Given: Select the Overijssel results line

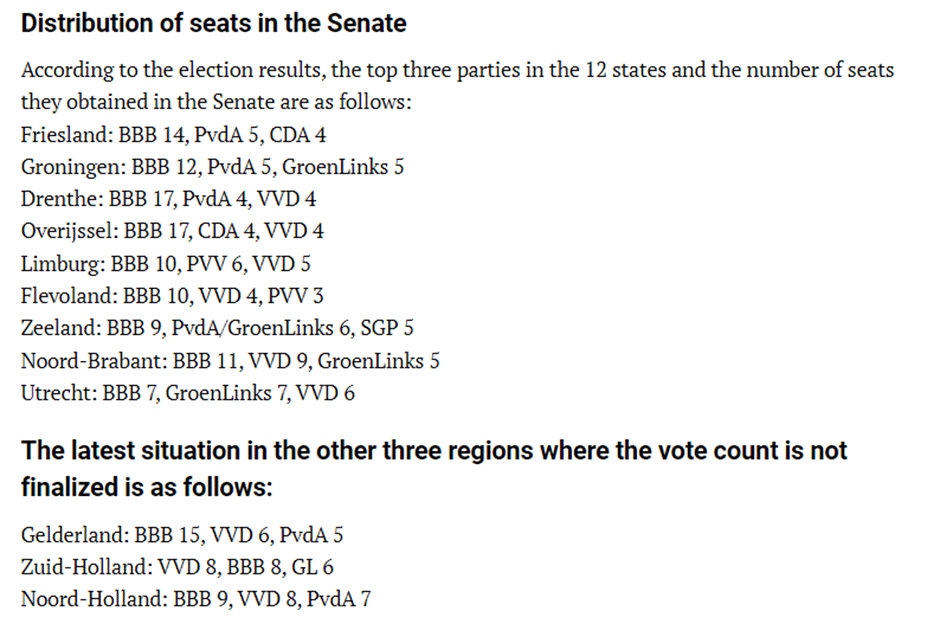Looking at the screenshot, I should [x=172, y=231].
